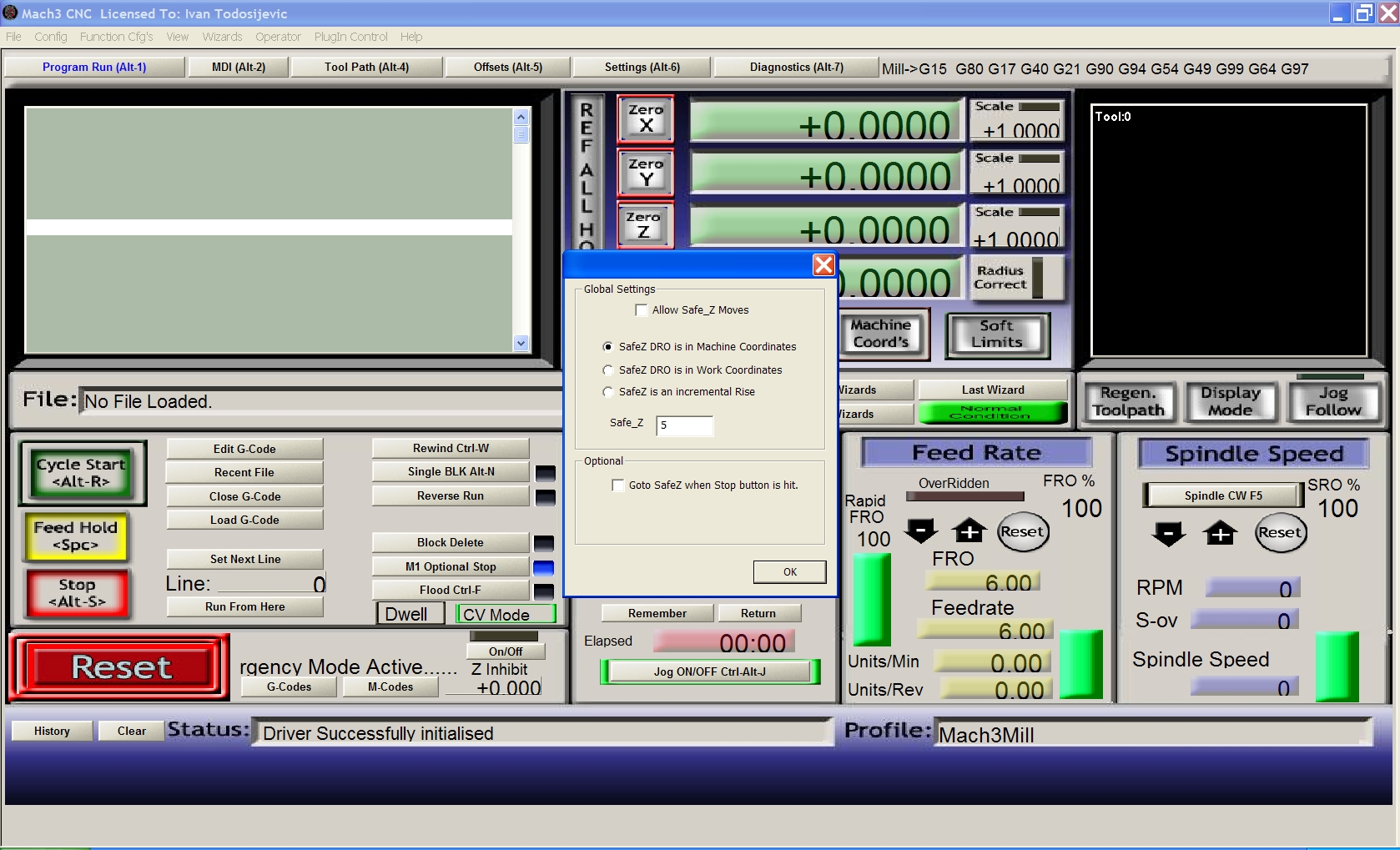
Task: Reset the Spindle Speed override
Action: click(x=1281, y=533)
